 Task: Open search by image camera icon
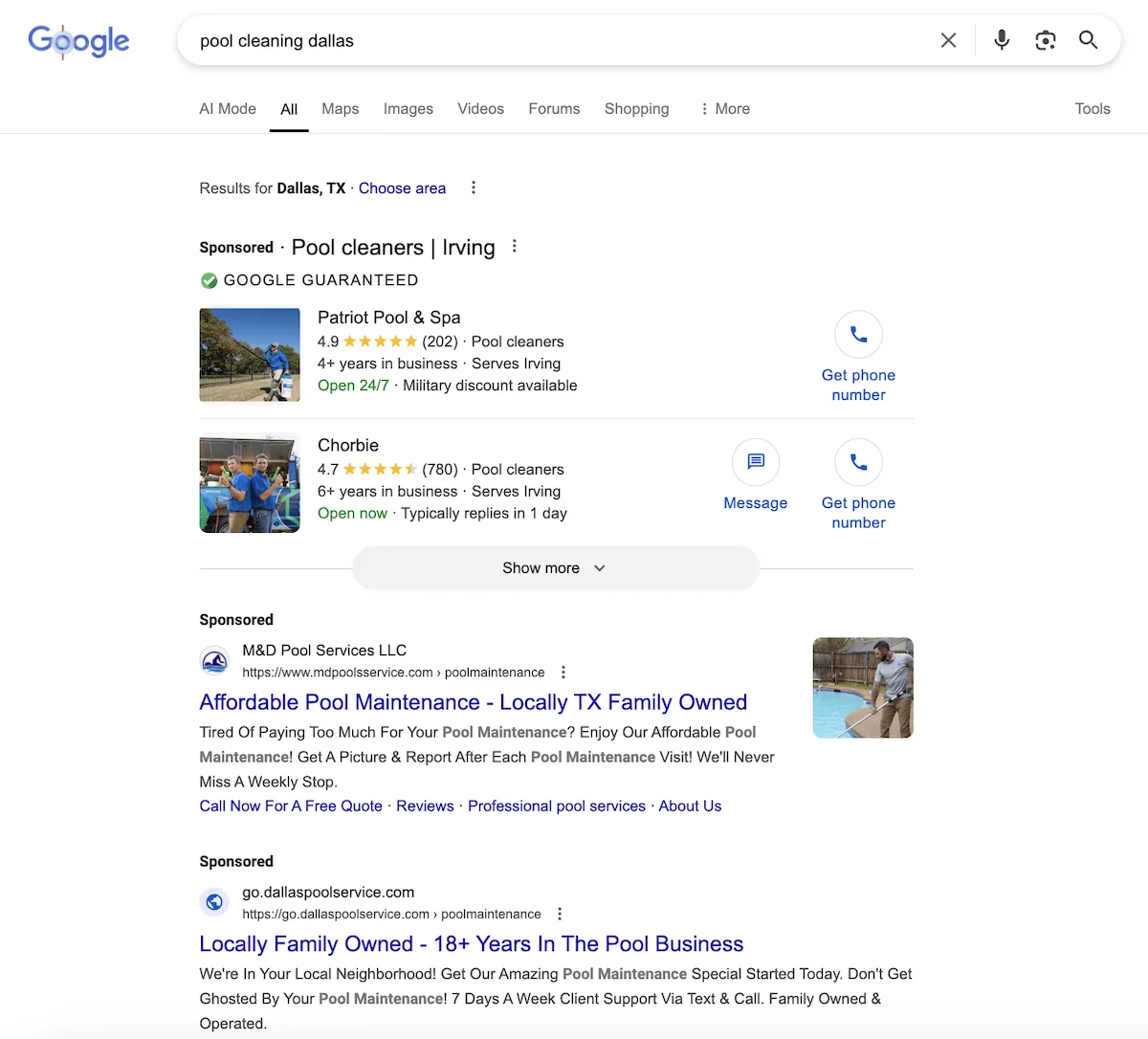(1046, 40)
